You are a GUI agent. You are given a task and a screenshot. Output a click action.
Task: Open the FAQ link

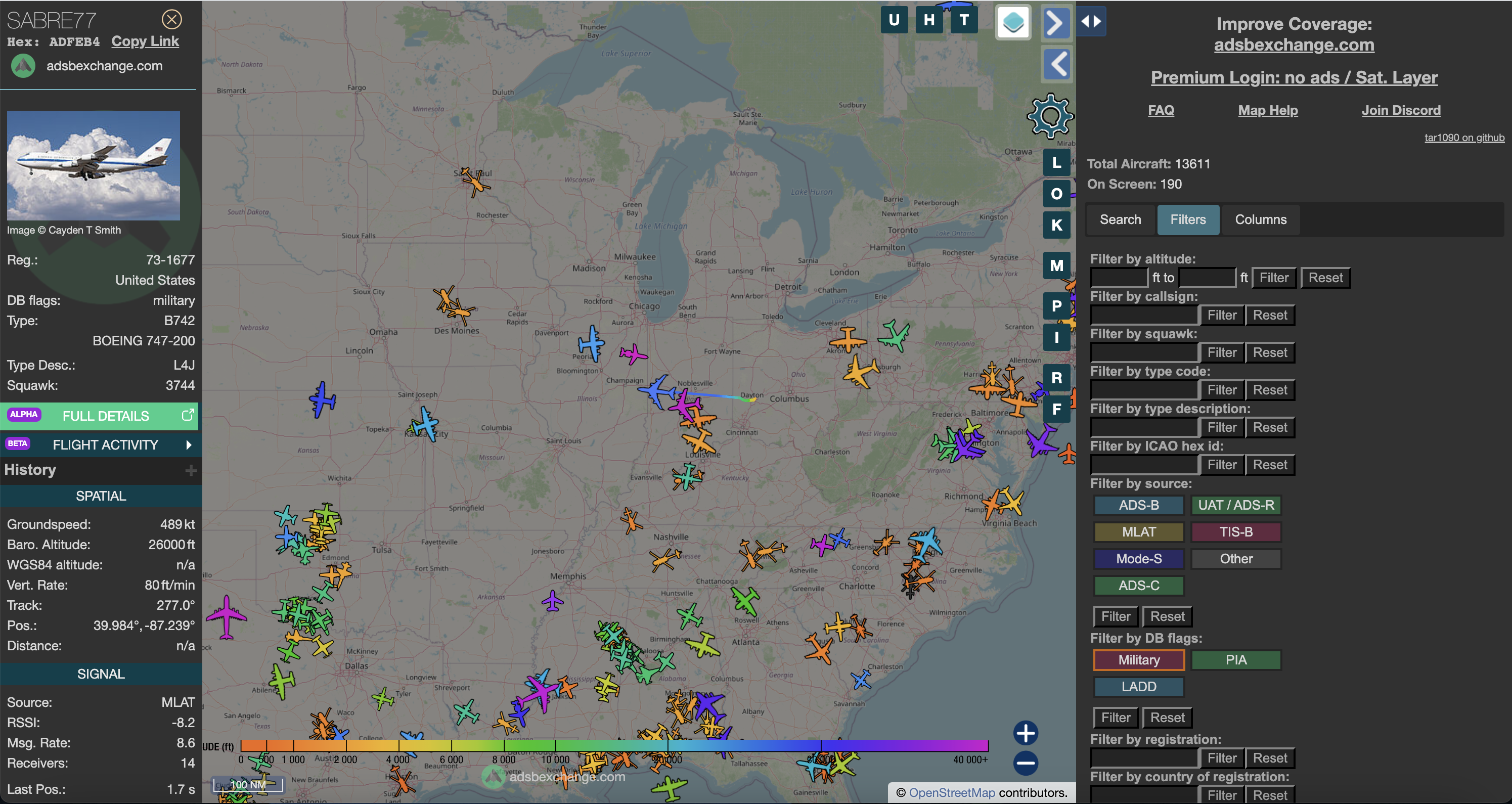tap(1161, 110)
